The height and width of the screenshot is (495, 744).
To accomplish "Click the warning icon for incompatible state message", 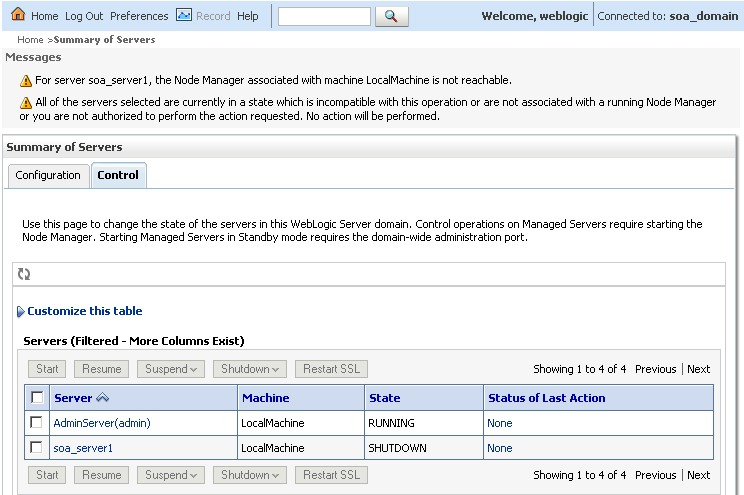I will 26,103.
